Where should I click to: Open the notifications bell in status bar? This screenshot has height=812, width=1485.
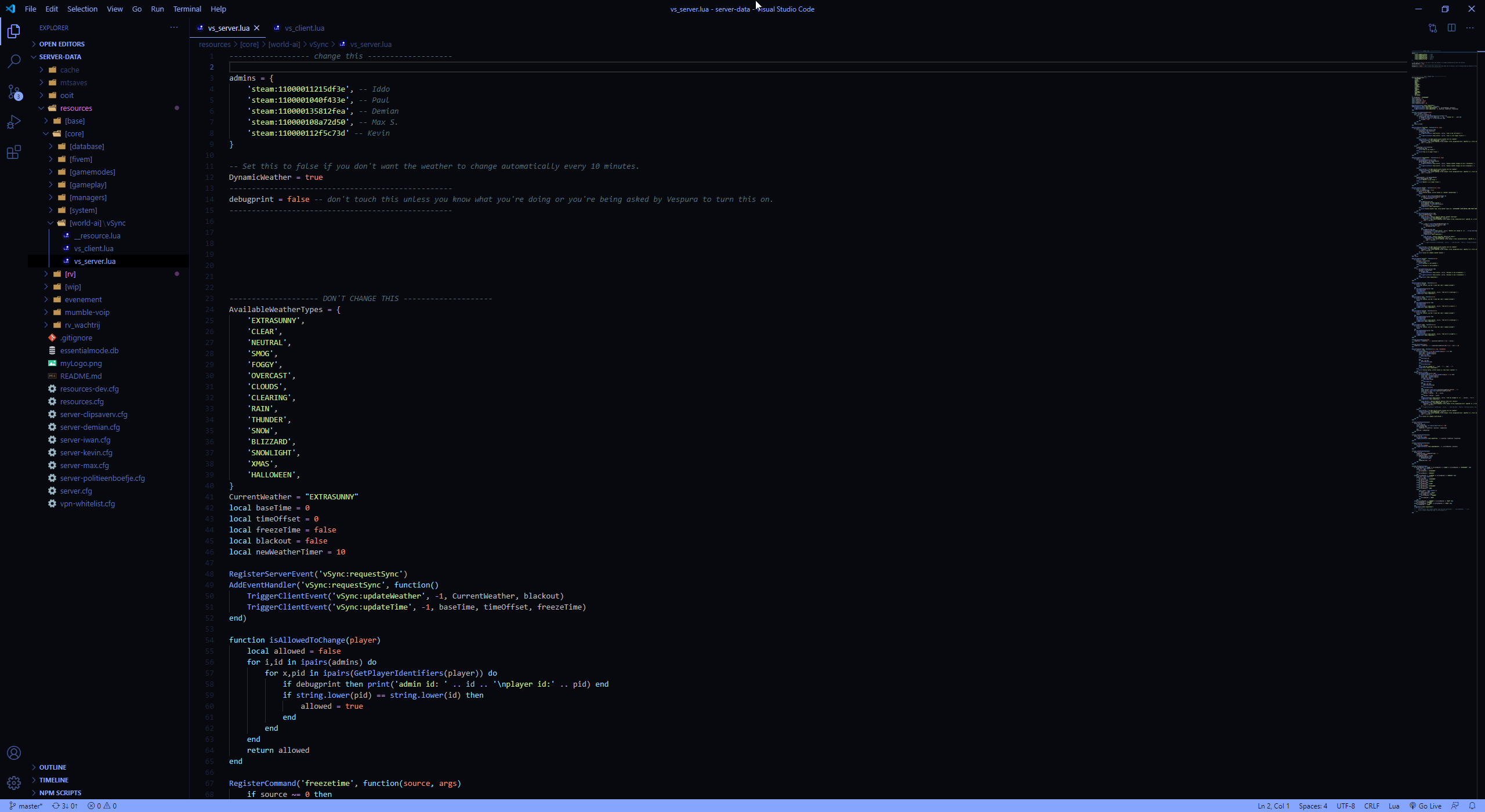1472,806
